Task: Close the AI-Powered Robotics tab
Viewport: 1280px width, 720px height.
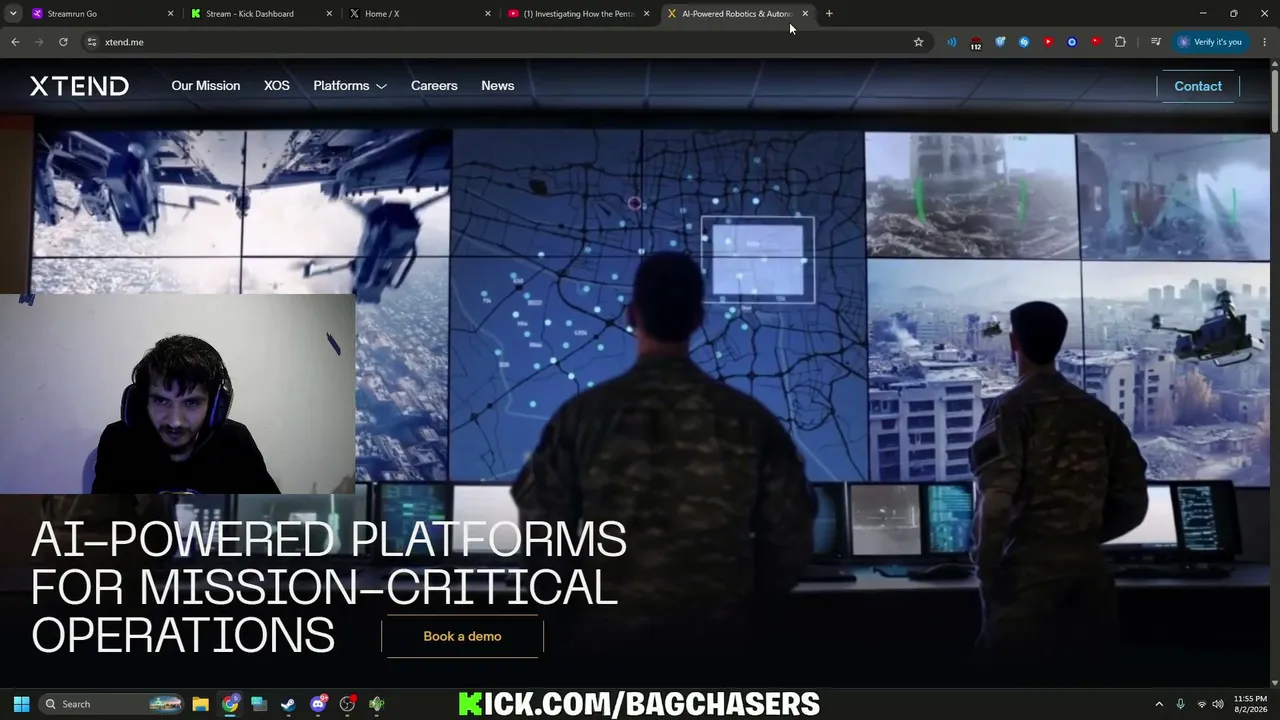Action: click(805, 14)
